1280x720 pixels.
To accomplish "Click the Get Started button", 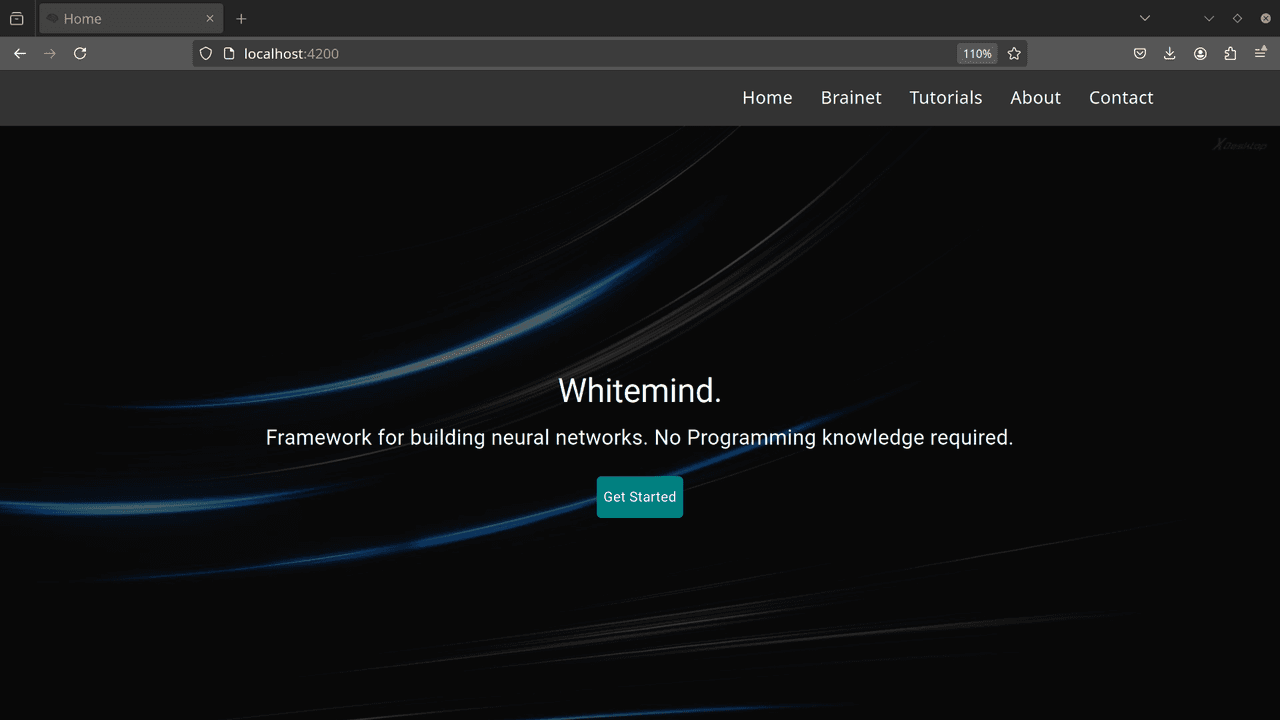I will (x=640, y=497).
